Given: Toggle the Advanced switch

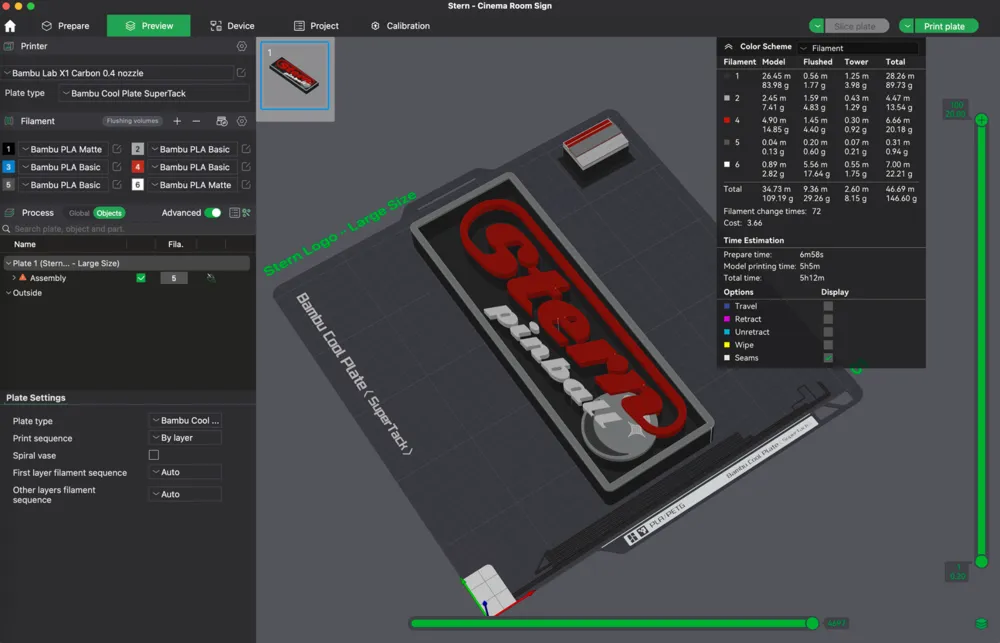Looking at the screenshot, I should click(213, 213).
